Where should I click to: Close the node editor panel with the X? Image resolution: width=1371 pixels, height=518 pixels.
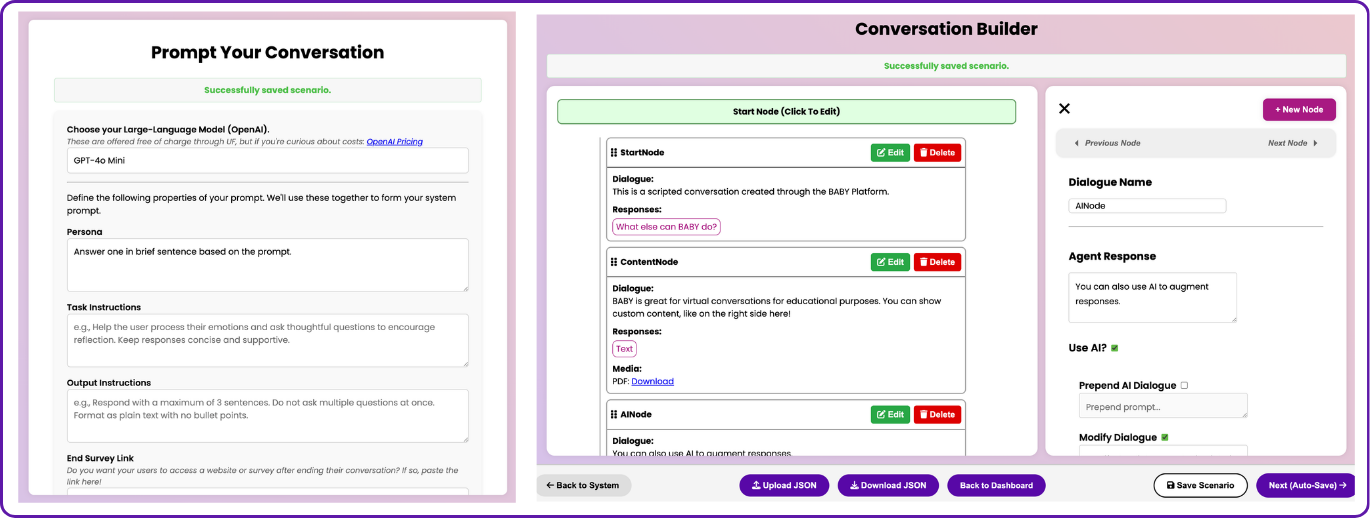click(1064, 109)
